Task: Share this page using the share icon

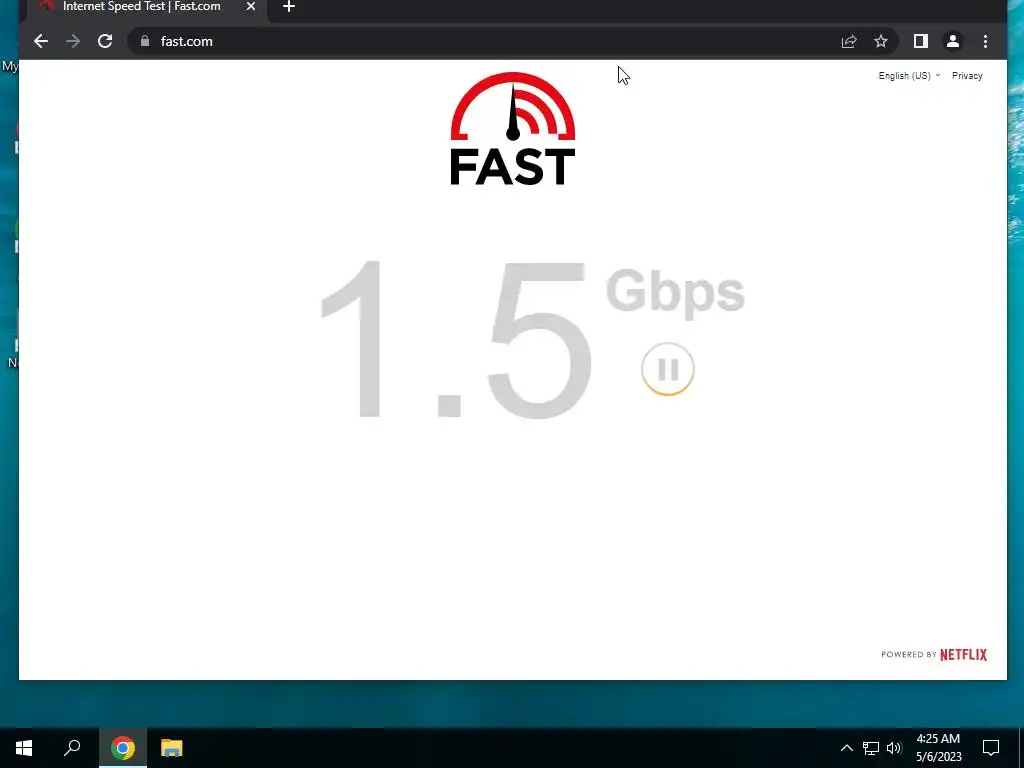Action: (x=849, y=41)
